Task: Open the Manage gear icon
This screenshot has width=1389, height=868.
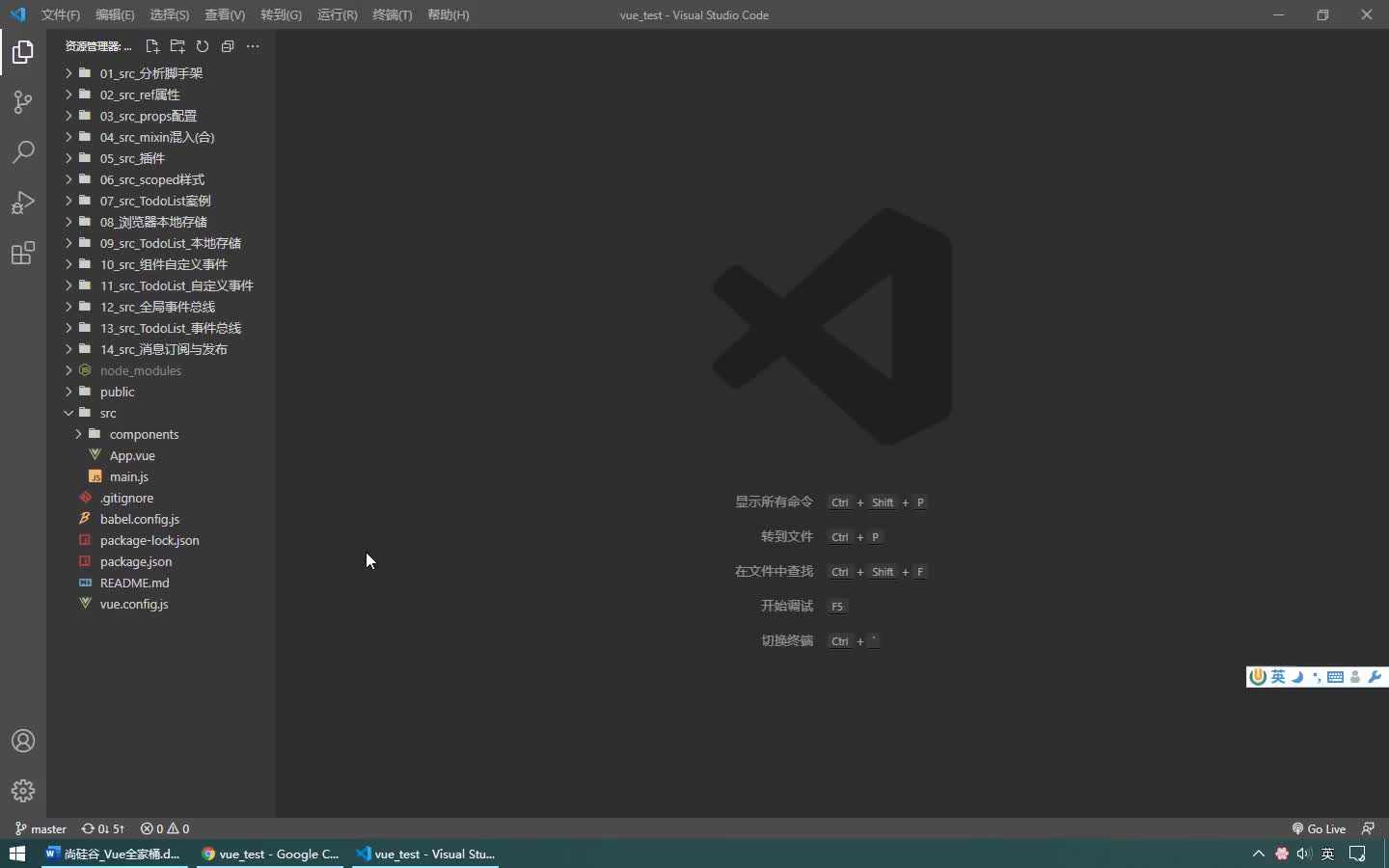Action: coord(23,791)
